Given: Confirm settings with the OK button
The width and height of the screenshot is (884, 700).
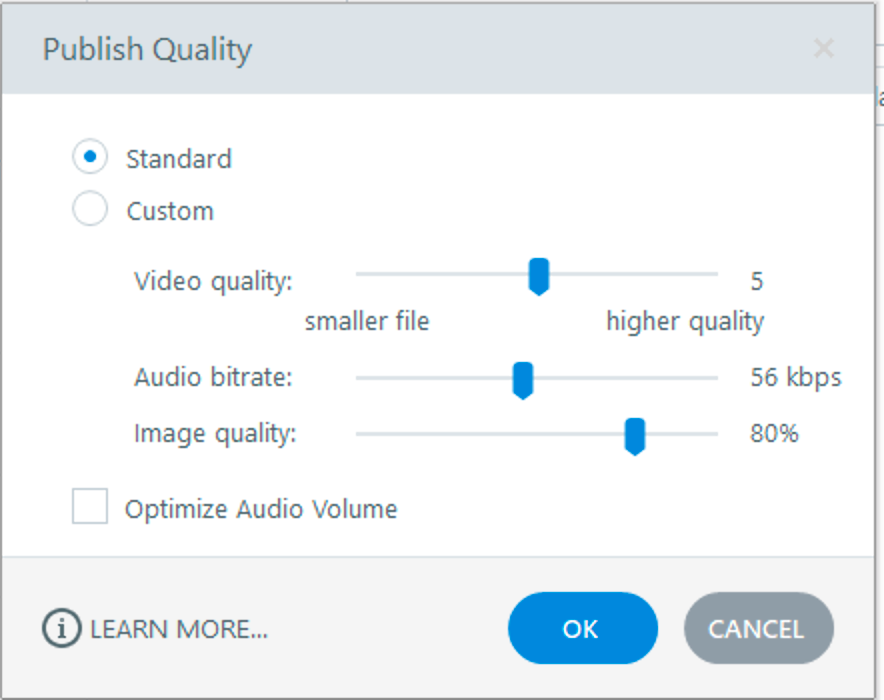Looking at the screenshot, I should click(x=582, y=628).
